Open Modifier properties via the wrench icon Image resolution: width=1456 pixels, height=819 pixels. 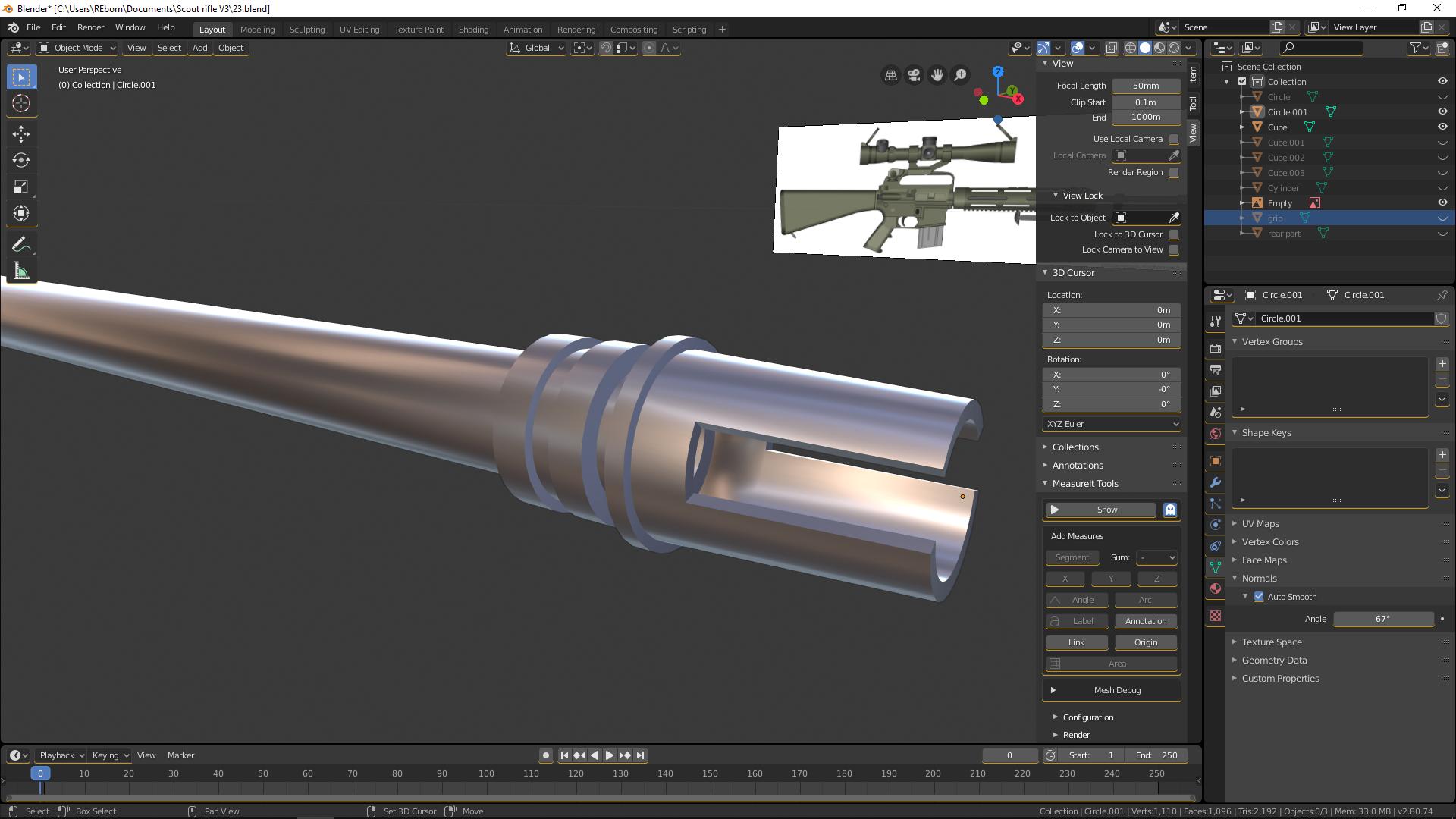coord(1216,482)
